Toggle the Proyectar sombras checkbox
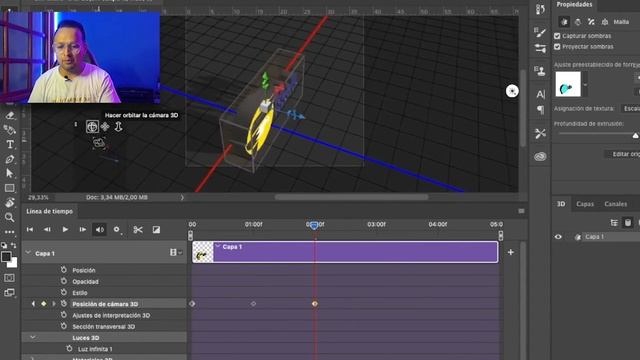The width and height of the screenshot is (640, 360). (x=557, y=47)
